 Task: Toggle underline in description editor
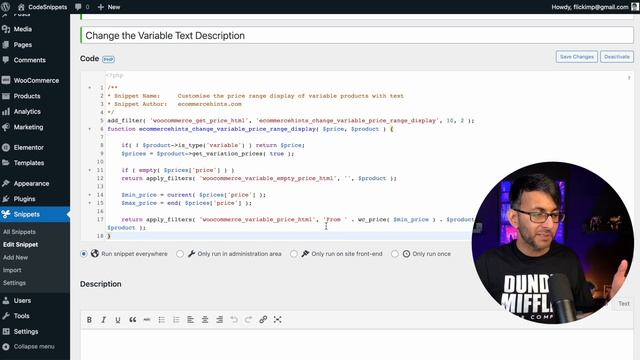click(x=118, y=320)
